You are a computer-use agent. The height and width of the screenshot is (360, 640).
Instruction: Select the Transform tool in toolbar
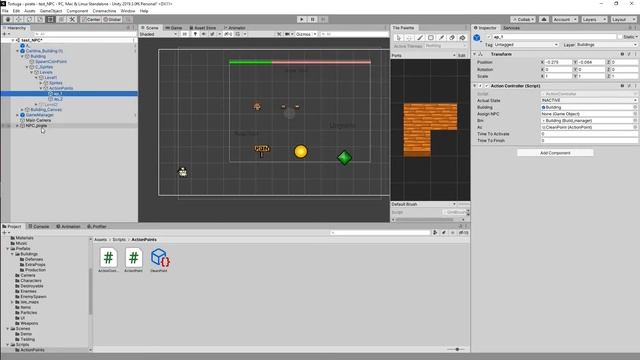click(x=61, y=19)
